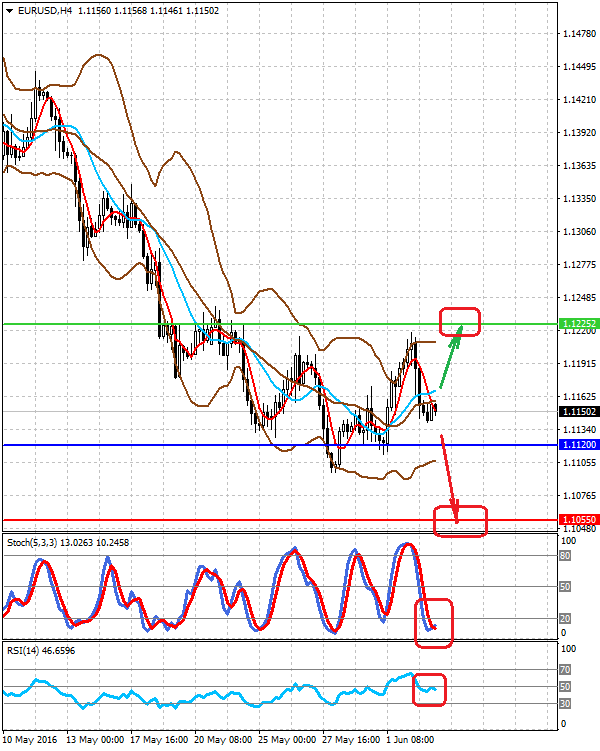Click price scale value 1.14210
The width and height of the screenshot is (600, 751).
(579, 100)
